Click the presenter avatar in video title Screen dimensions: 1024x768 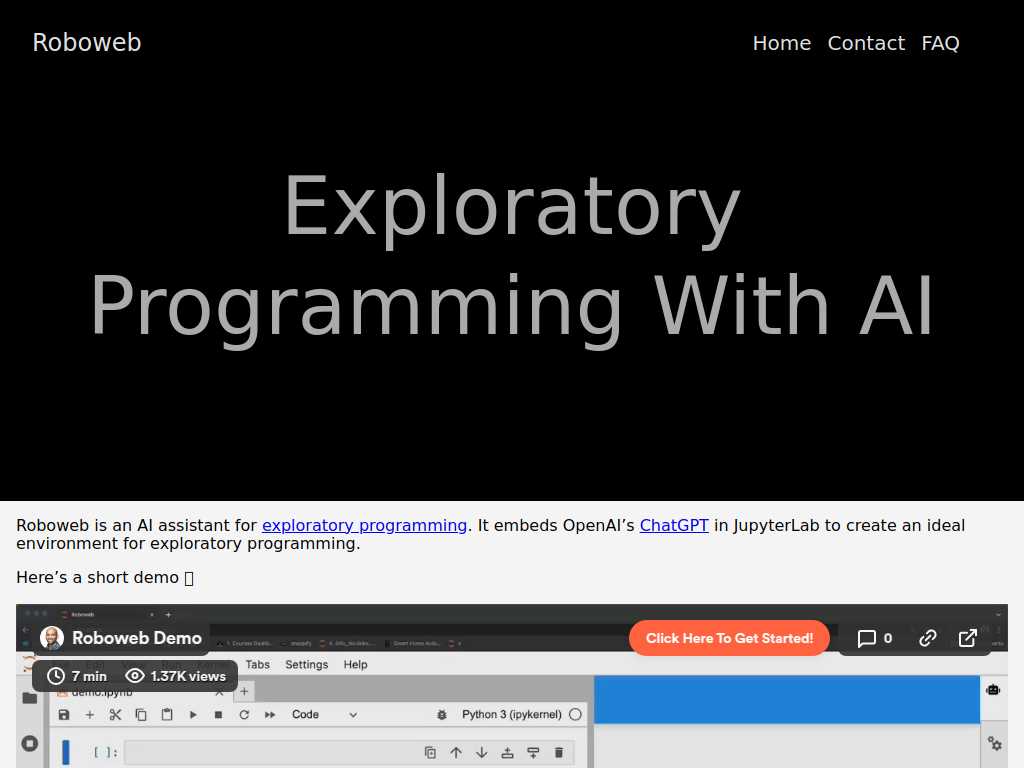pyautogui.click(x=52, y=638)
